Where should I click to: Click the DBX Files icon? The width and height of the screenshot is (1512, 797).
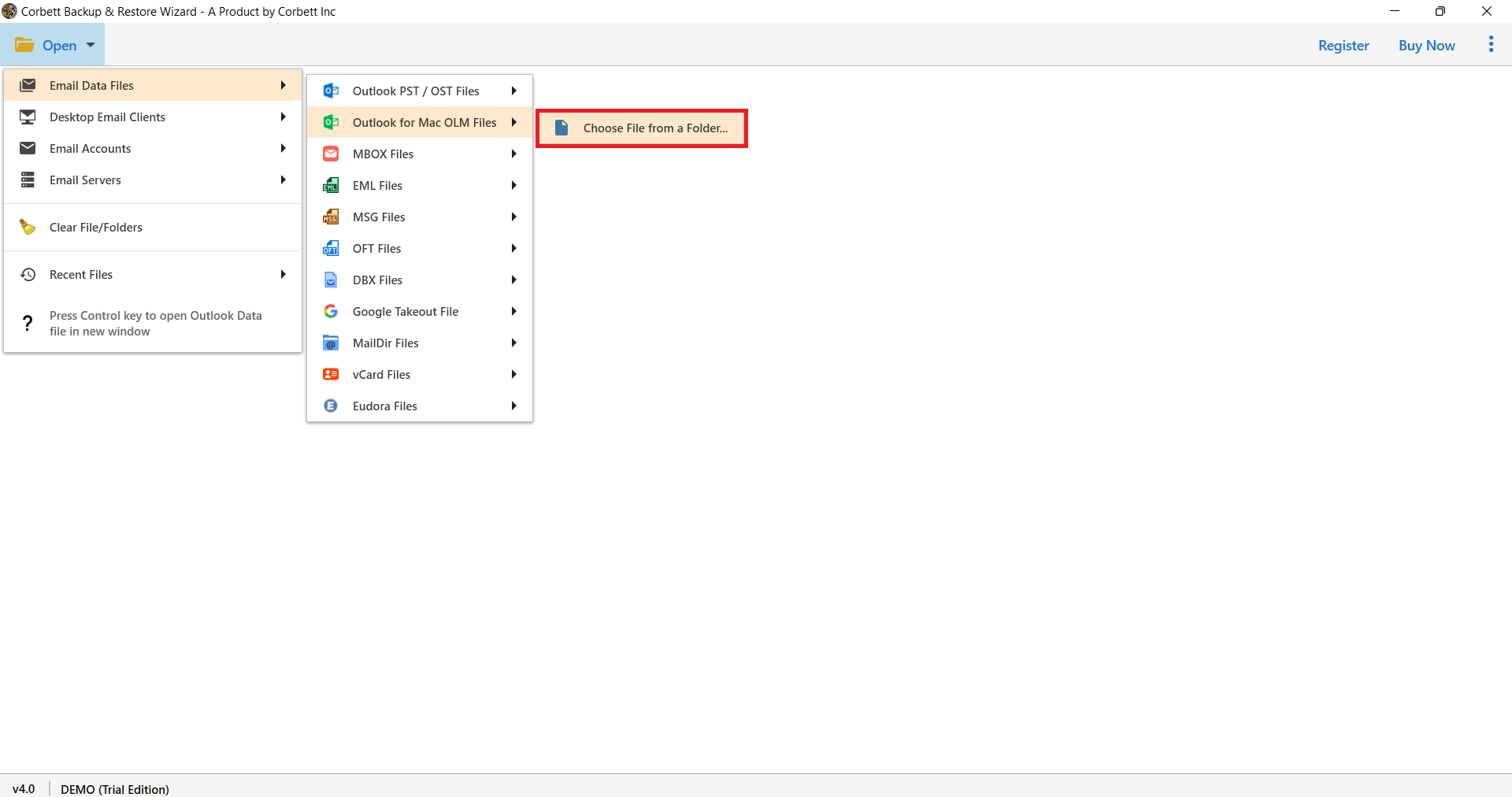(x=331, y=280)
